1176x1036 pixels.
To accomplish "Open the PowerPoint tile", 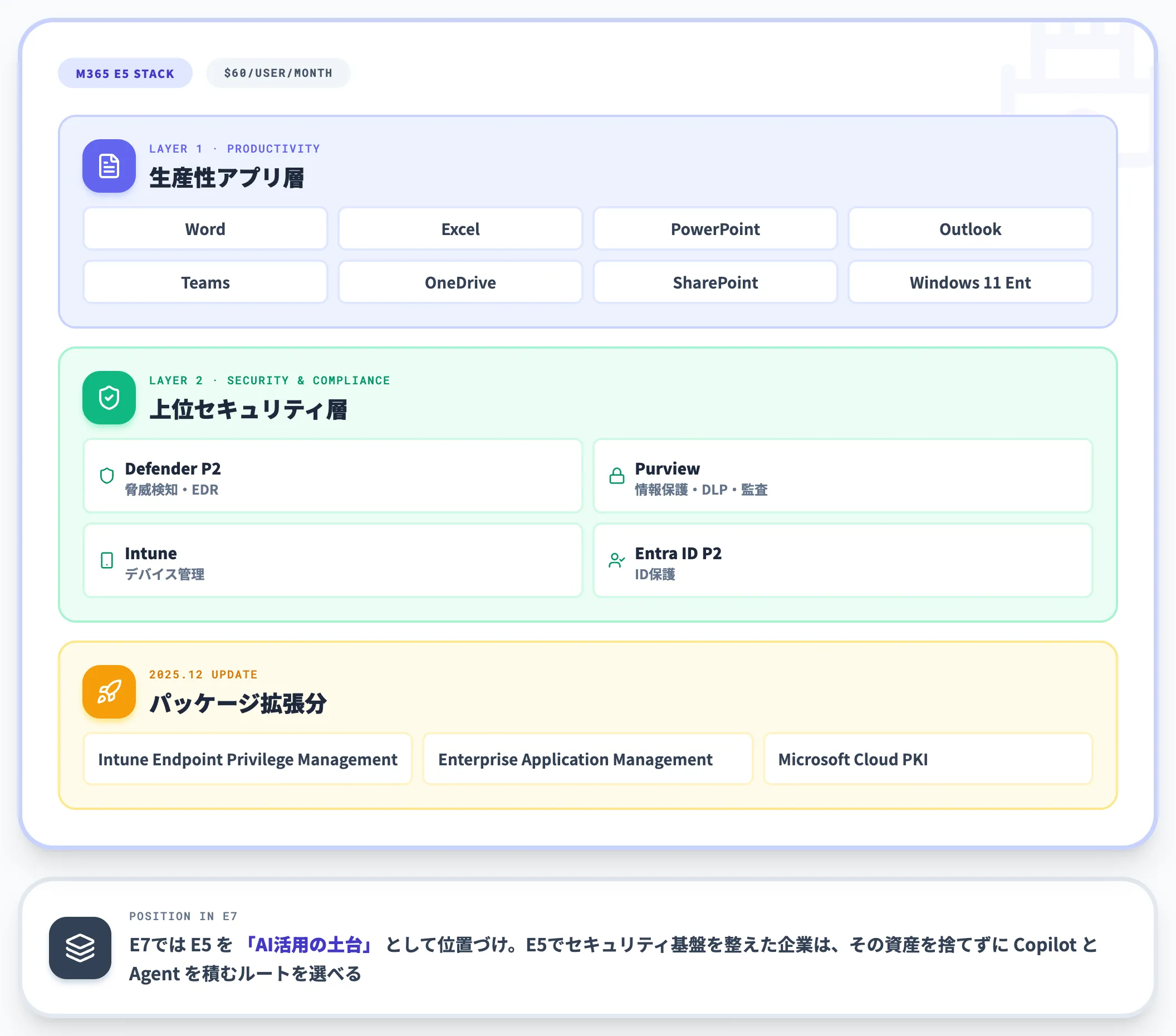I will point(715,229).
